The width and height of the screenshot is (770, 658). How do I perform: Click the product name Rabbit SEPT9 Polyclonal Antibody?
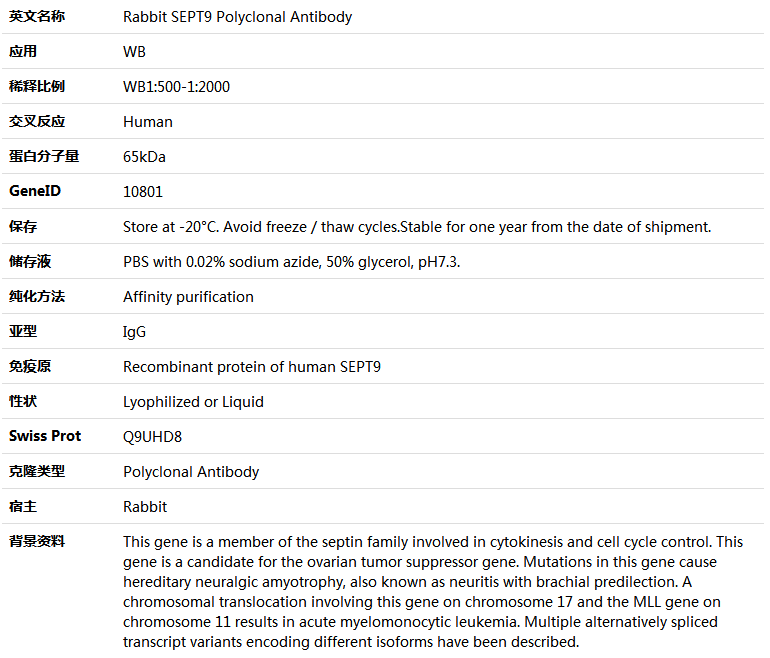tap(237, 17)
